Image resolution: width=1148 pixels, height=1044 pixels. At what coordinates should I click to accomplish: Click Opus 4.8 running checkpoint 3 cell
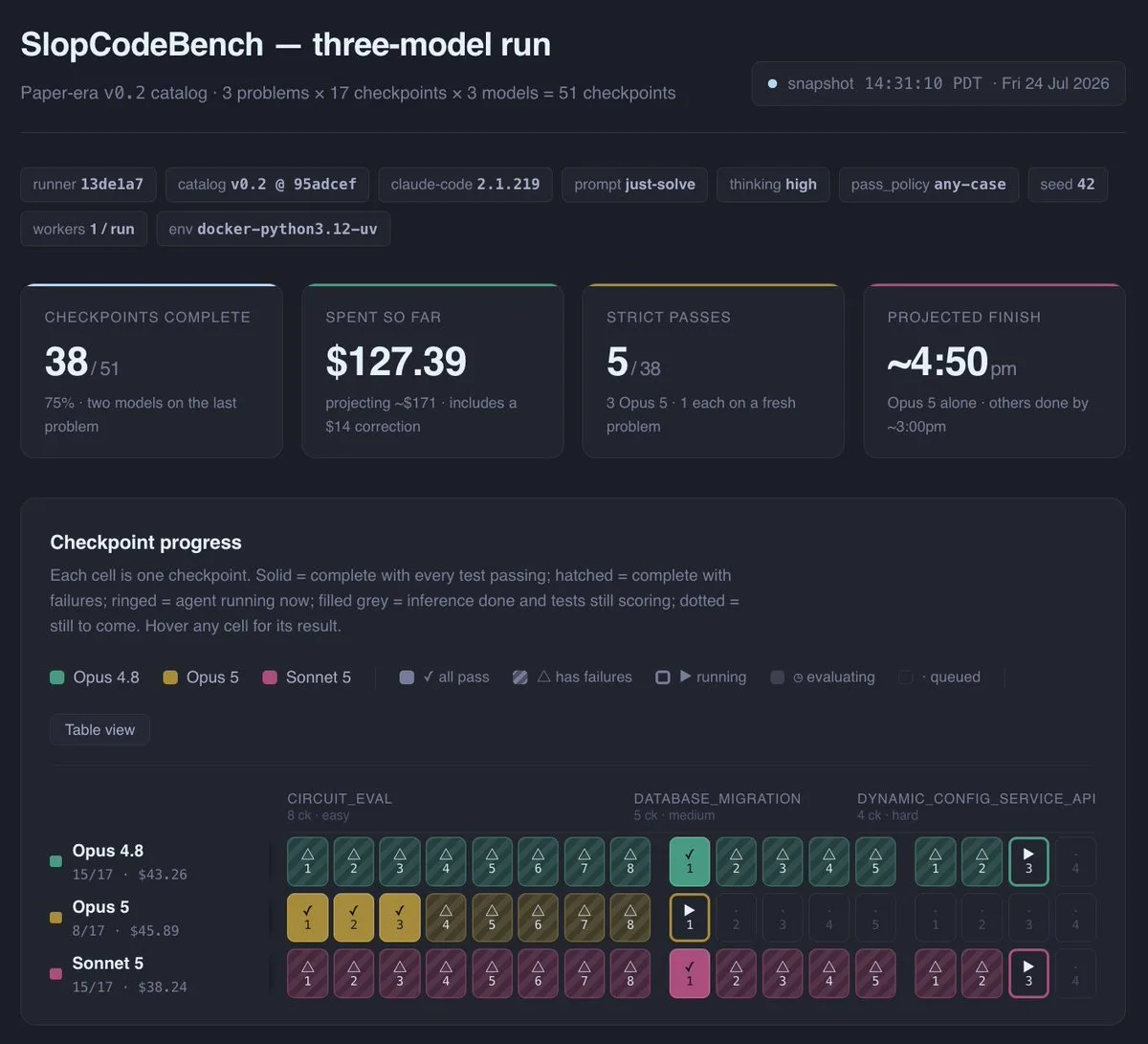(x=1028, y=861)
